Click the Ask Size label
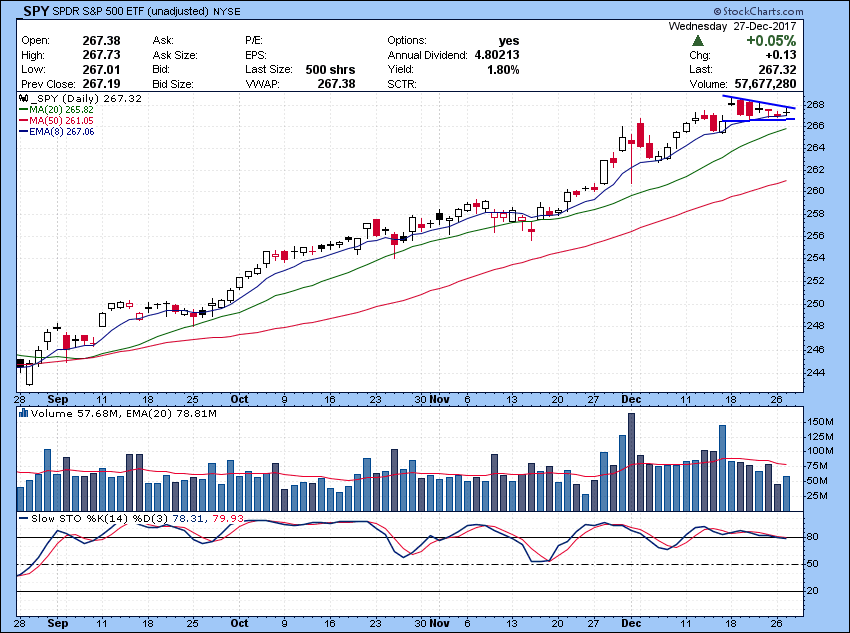Image resolution: width=850 pixels, height=633 pixels. (x=175, y=55)
